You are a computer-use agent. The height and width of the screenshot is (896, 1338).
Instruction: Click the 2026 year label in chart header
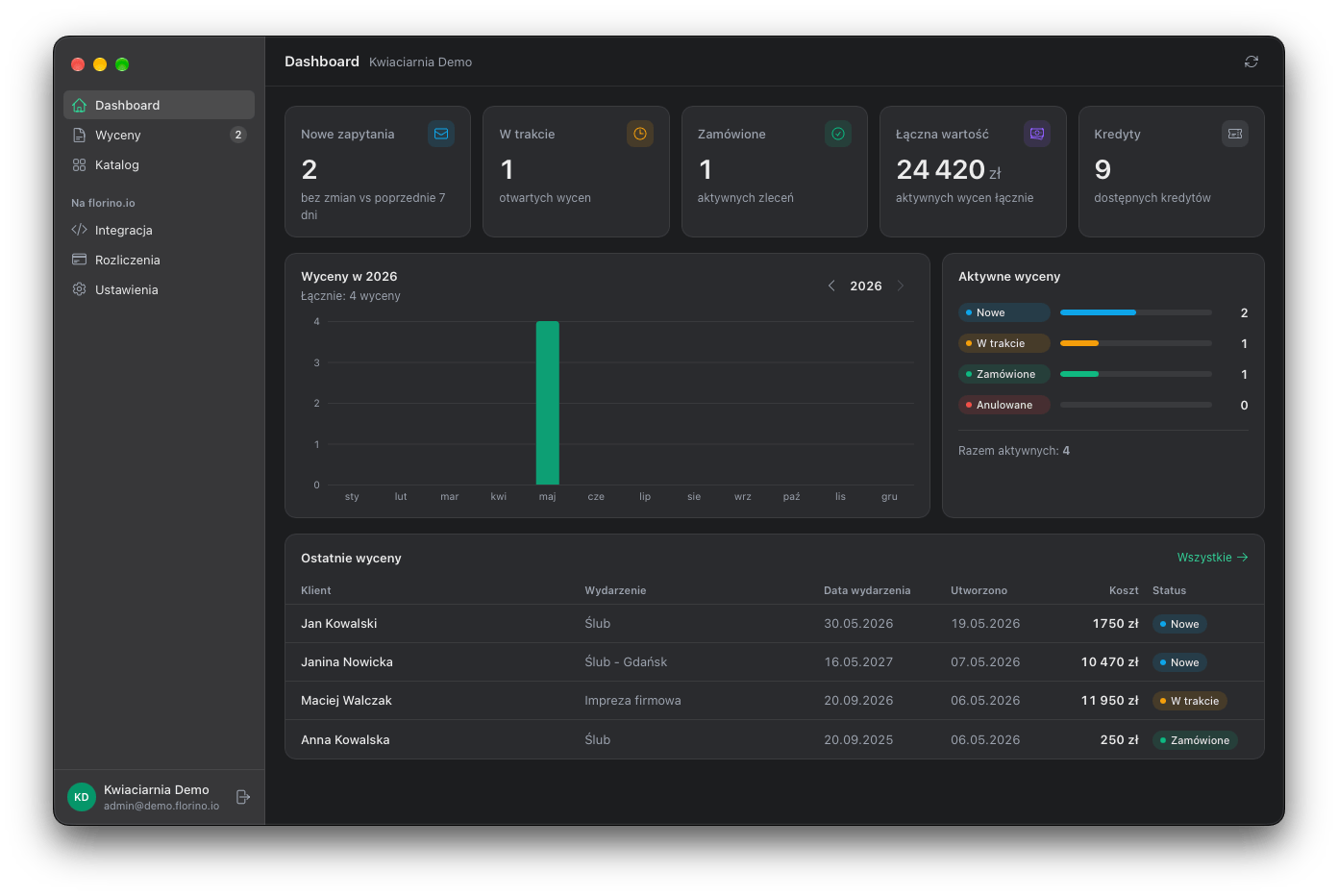866,286
